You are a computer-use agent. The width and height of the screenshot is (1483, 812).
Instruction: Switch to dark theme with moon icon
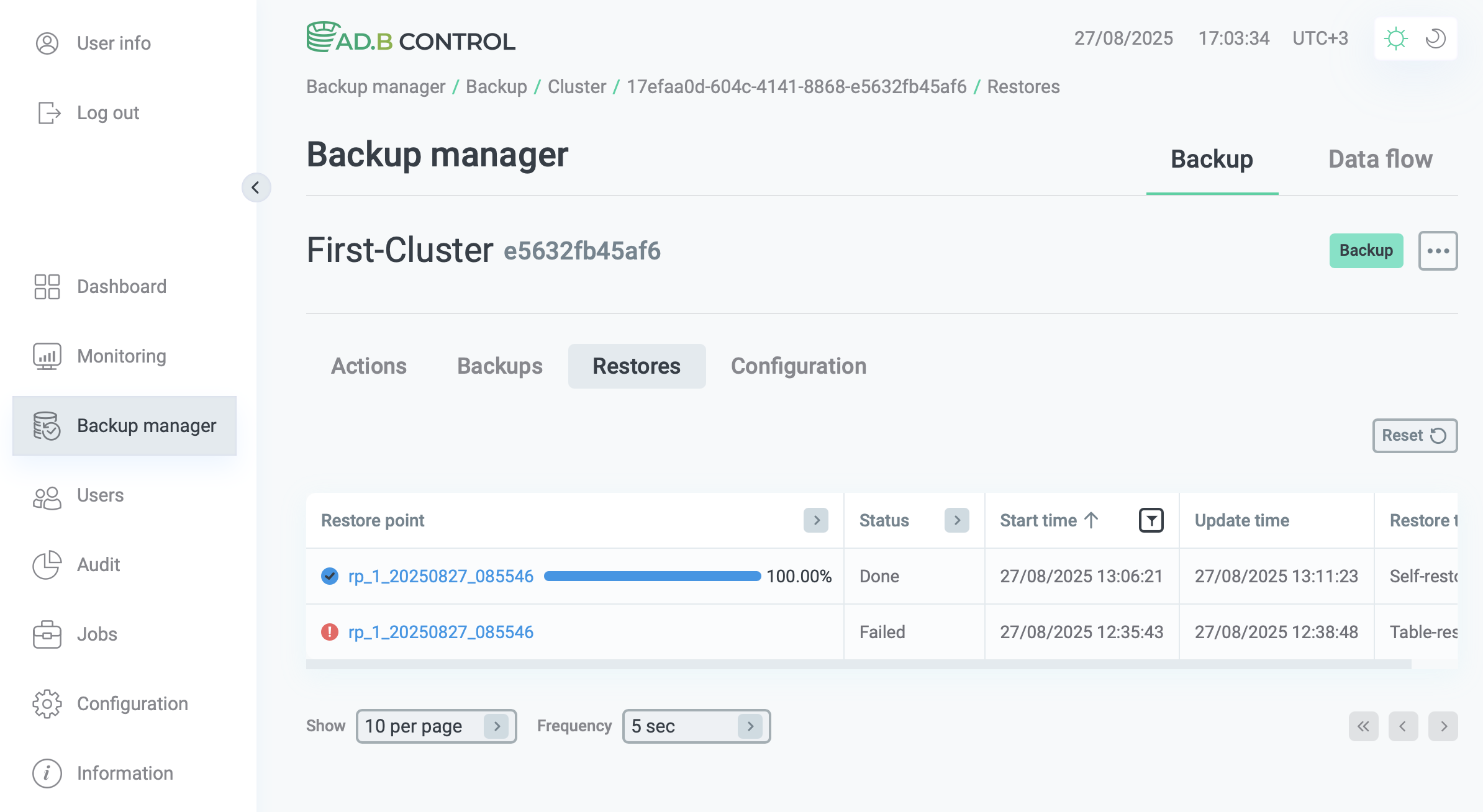(x=1436, y=38)
